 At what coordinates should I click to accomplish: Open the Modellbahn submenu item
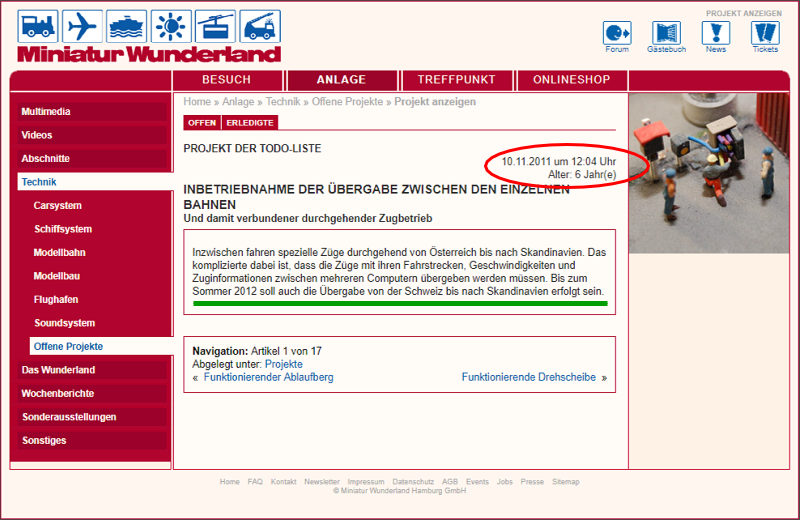click(59, 253)
